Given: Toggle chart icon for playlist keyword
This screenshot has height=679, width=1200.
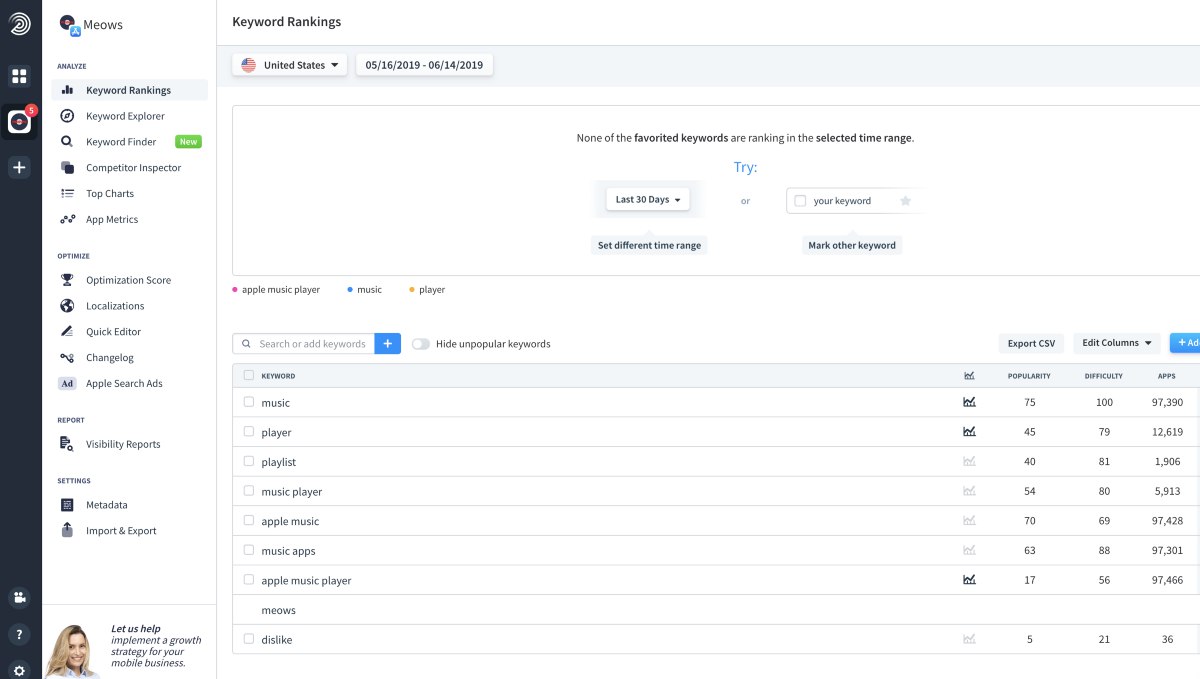Looking at the screenshot, I should coord(969,462).
